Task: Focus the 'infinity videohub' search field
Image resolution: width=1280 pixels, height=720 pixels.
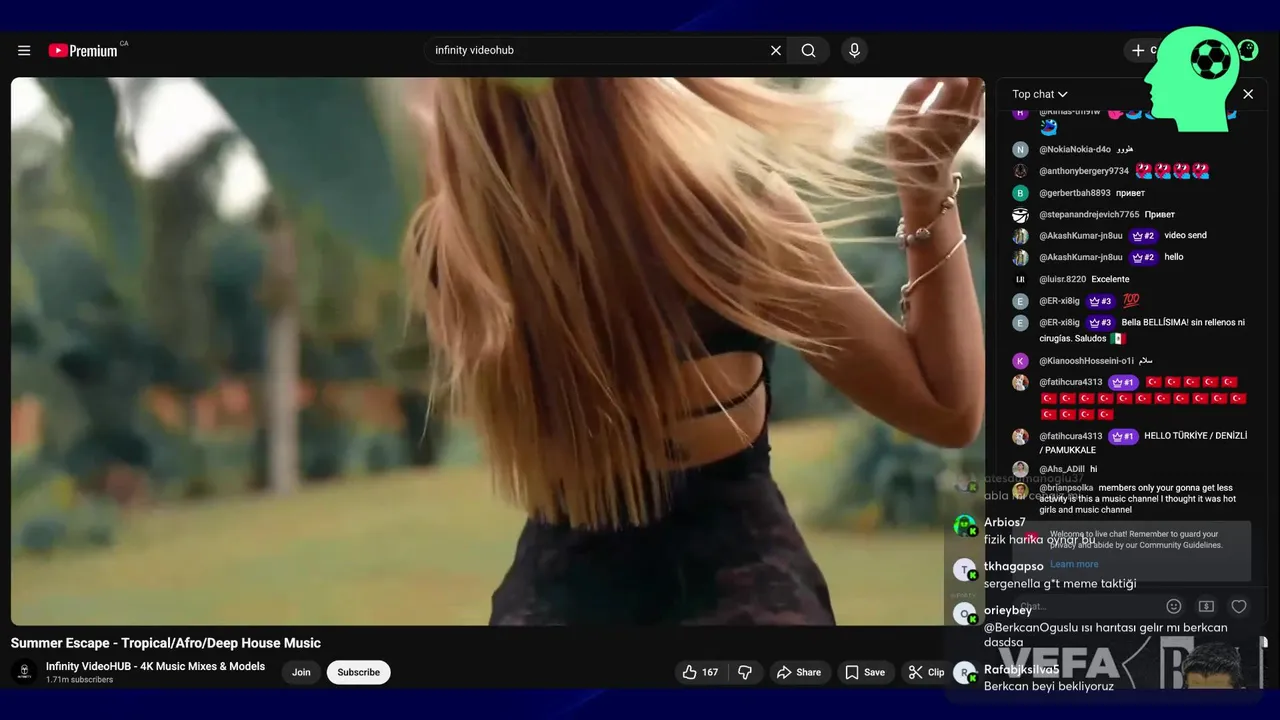Action: [598, 50]
